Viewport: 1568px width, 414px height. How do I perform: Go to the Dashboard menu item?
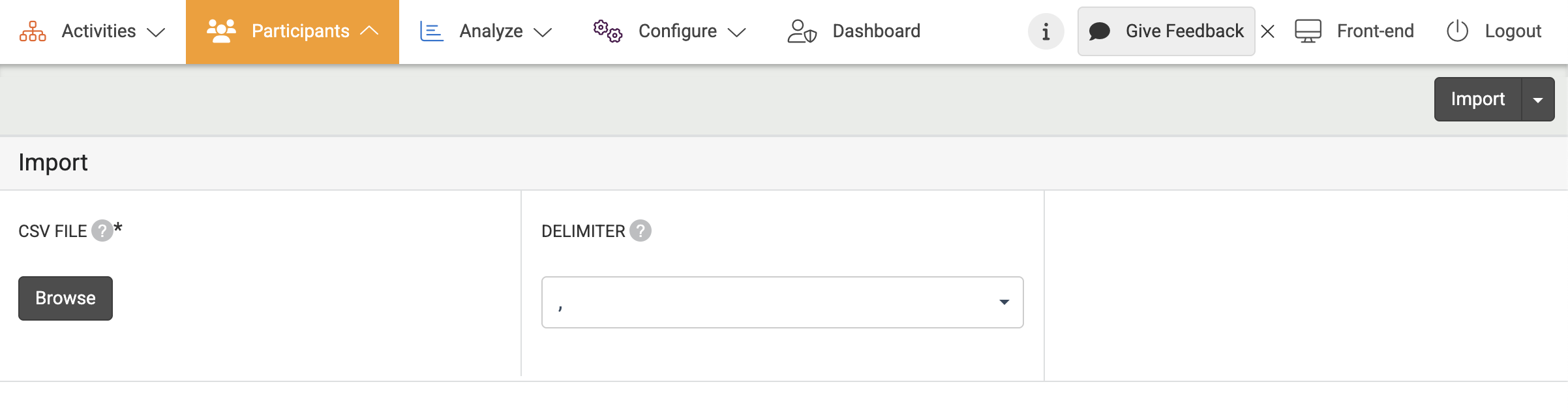[x=876, y=31]
